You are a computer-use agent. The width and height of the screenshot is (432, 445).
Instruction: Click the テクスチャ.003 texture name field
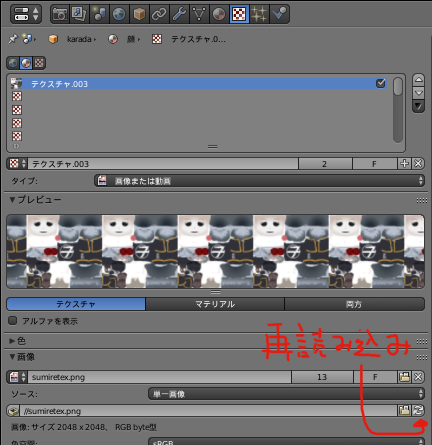pyautogui.click(x=163, y=164)
